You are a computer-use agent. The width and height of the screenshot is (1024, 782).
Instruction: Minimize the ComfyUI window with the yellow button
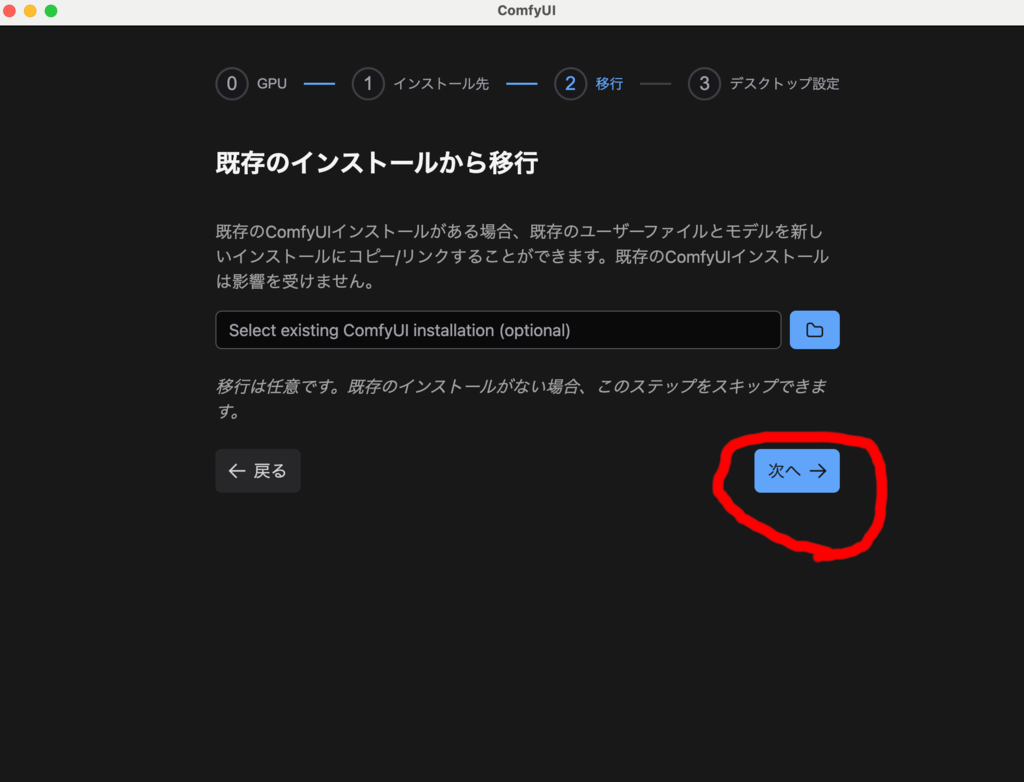click(x=30, y=10)
